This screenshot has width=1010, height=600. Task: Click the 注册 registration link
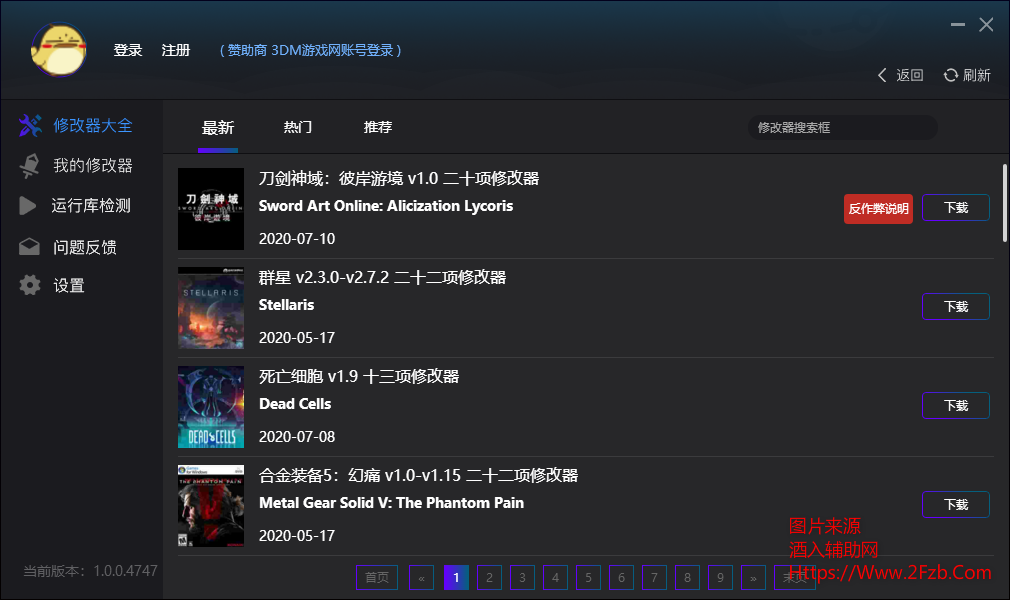pos(176,50)
